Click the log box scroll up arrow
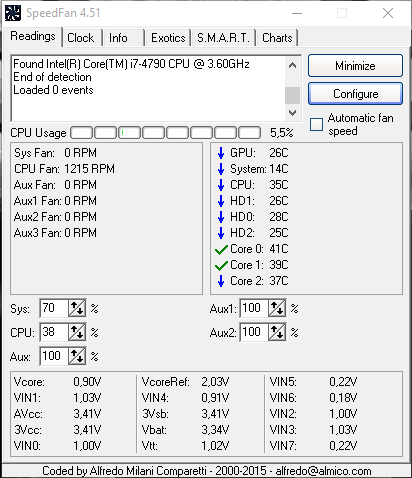412x478 pixels. pyautogui.click(x=292, y=65)
